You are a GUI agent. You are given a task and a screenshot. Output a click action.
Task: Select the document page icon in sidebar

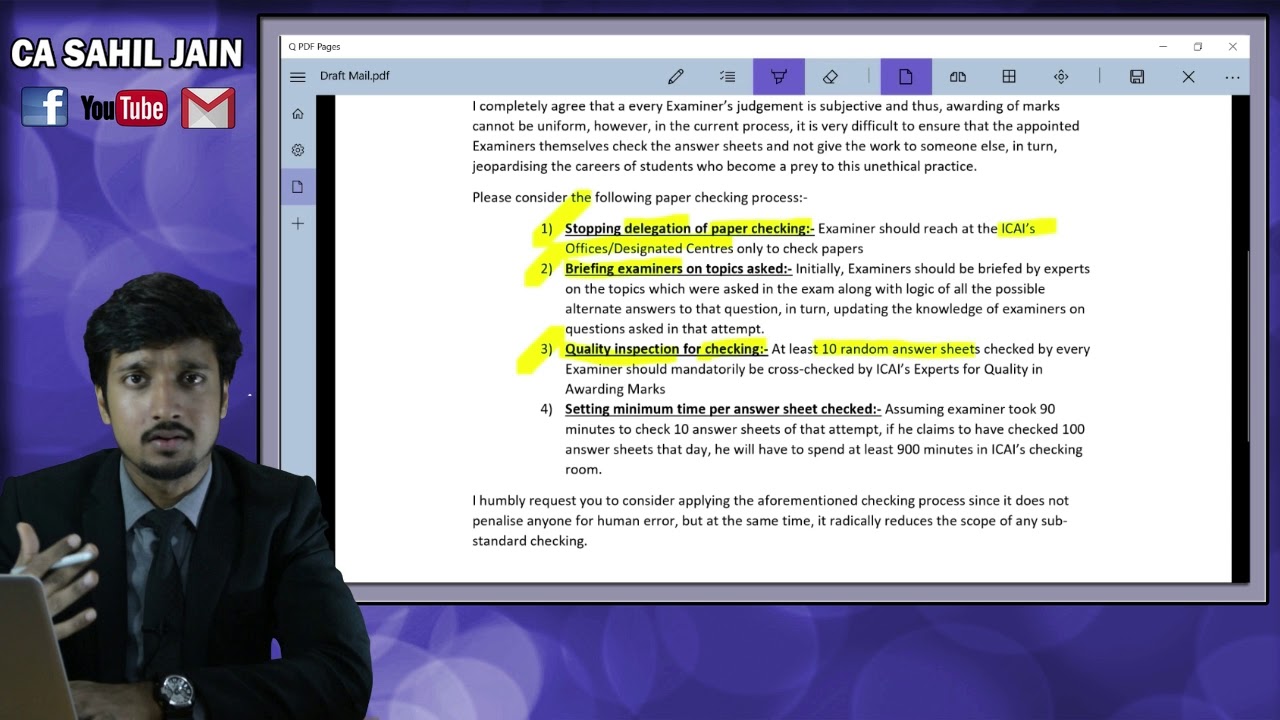pyautogui.click(x=298, y=187)
